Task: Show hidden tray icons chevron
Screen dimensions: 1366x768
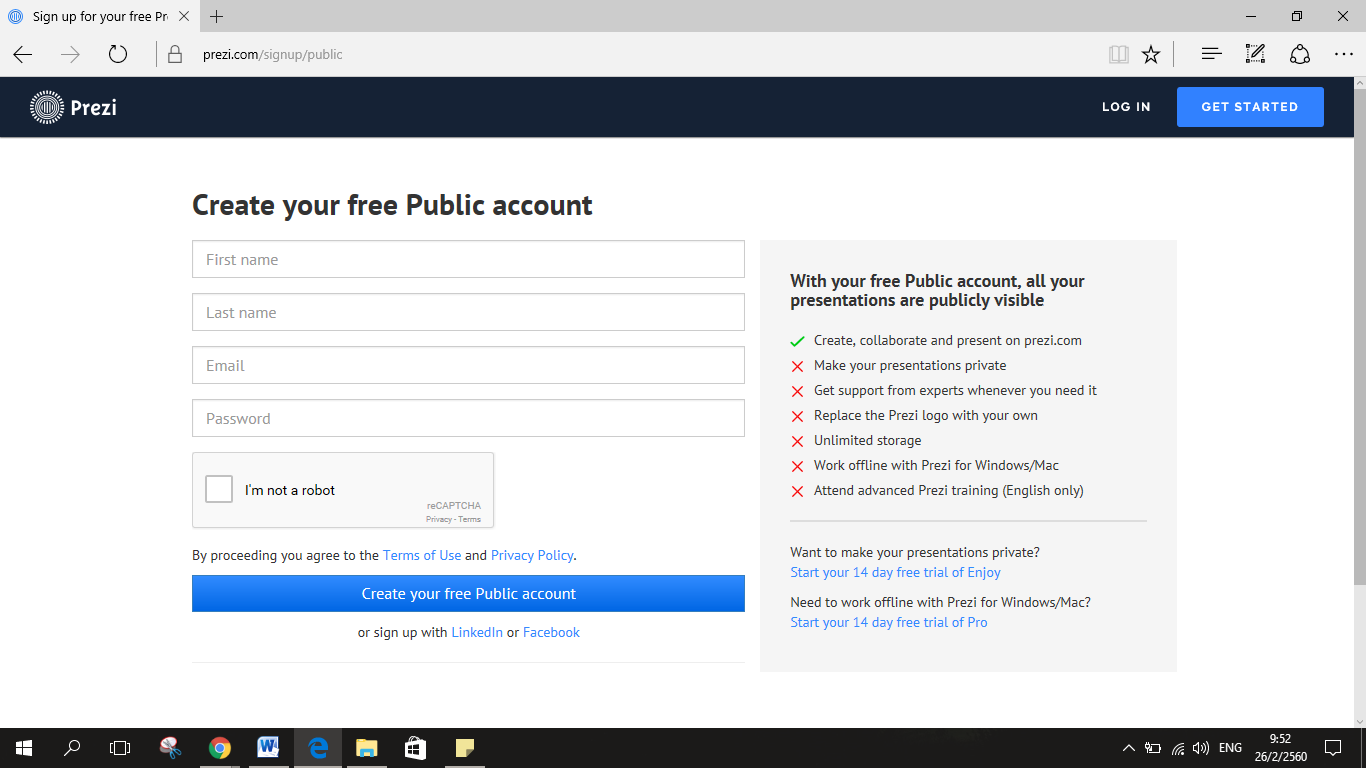Action: pyautogui.click(x=1129, y=747)
